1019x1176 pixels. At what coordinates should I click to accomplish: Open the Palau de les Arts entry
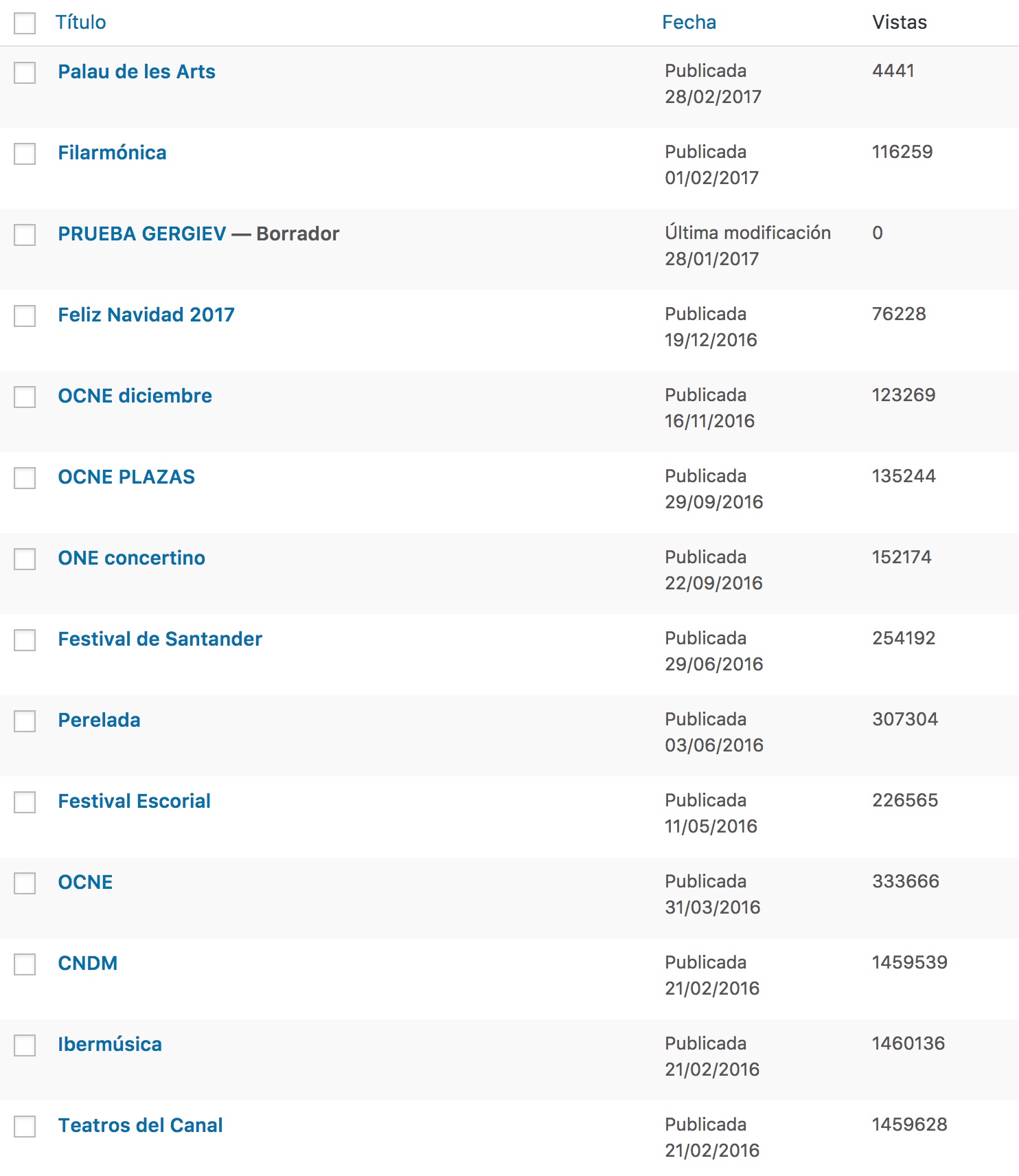[x=137, y=72]
